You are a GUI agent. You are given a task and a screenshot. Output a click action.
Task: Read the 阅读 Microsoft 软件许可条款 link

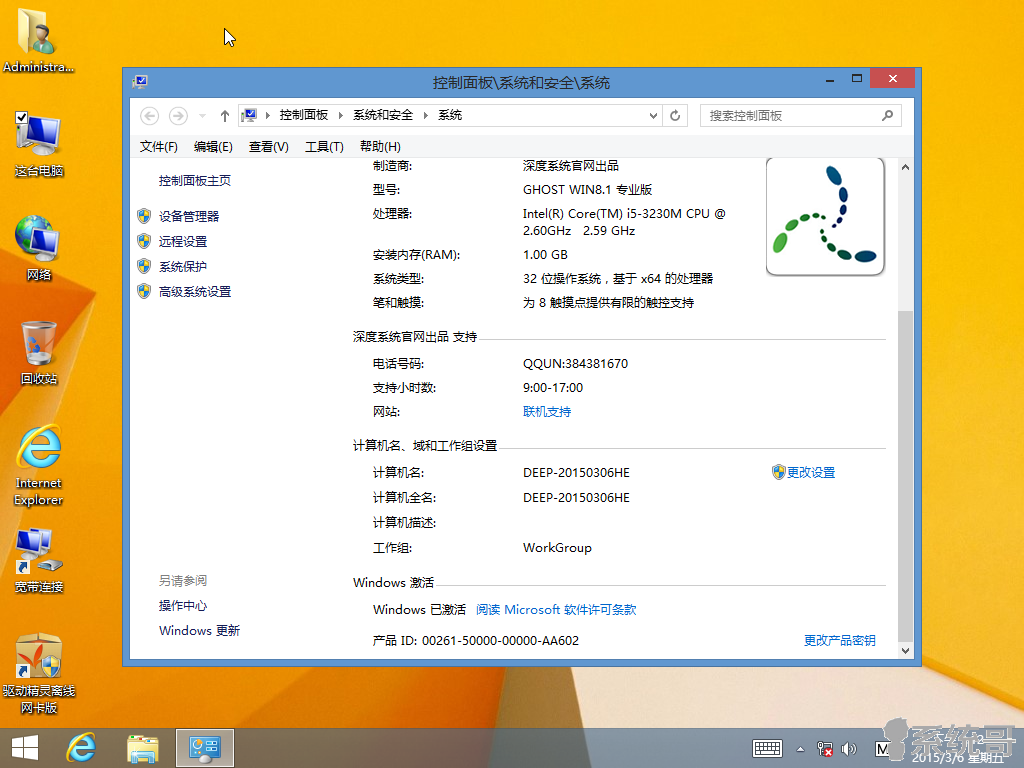(556, 610)
